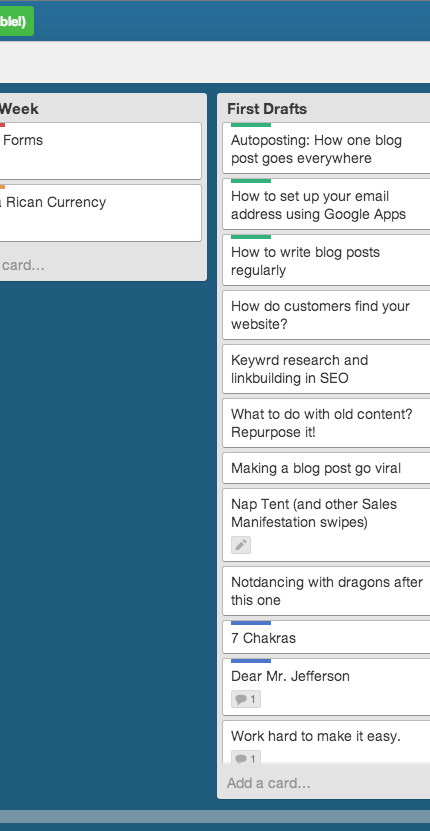Click blue label on Dear Mr. Jefferson card
Viewport: 430px width, 831px height.
click(x=251, y=661)
